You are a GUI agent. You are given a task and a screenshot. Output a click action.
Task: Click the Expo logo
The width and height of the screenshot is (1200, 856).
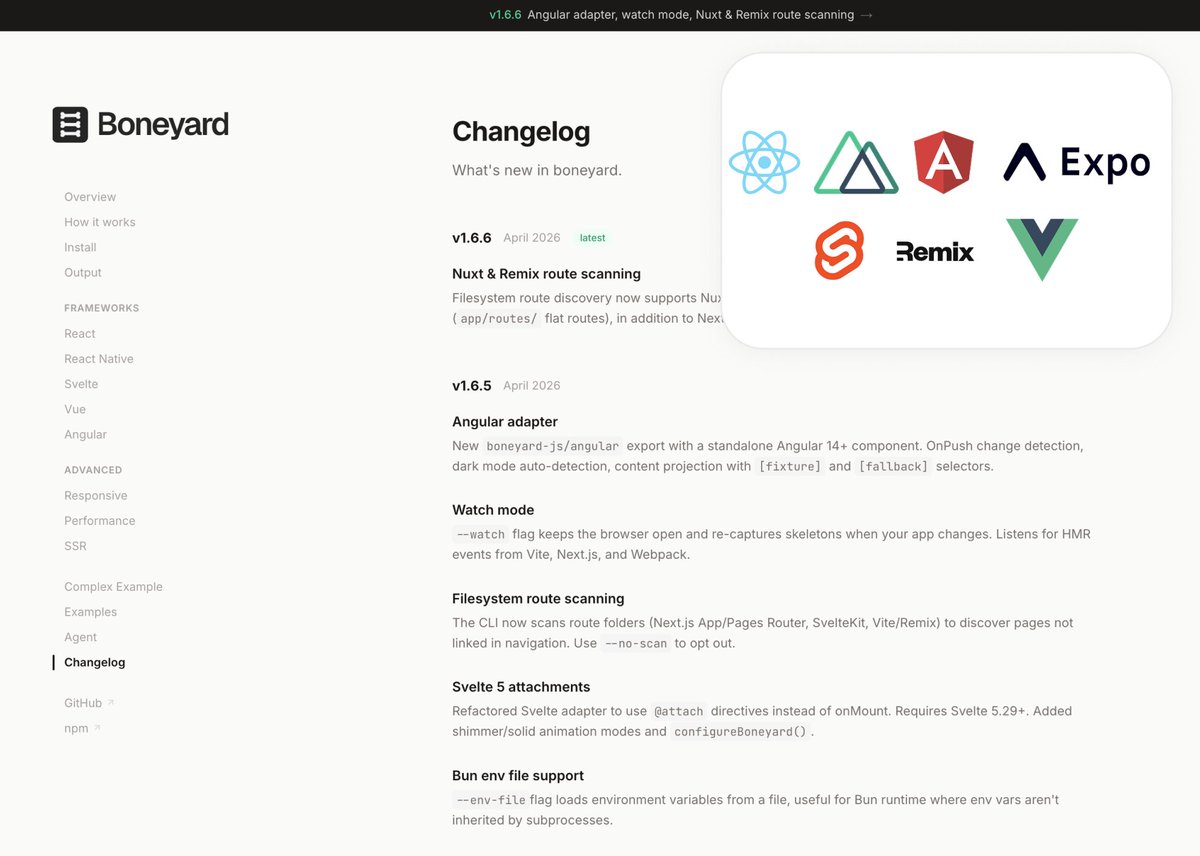click(x=1077, y=162)
